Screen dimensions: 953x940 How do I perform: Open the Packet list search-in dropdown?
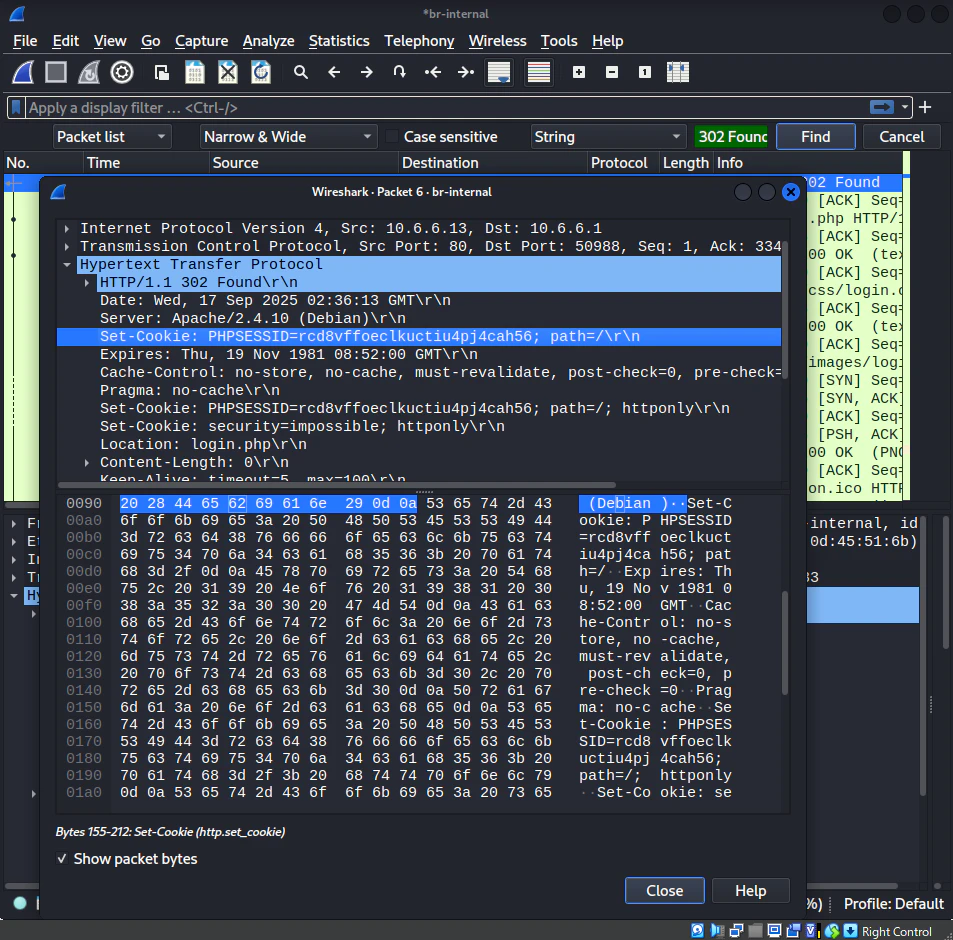[112, 137]
